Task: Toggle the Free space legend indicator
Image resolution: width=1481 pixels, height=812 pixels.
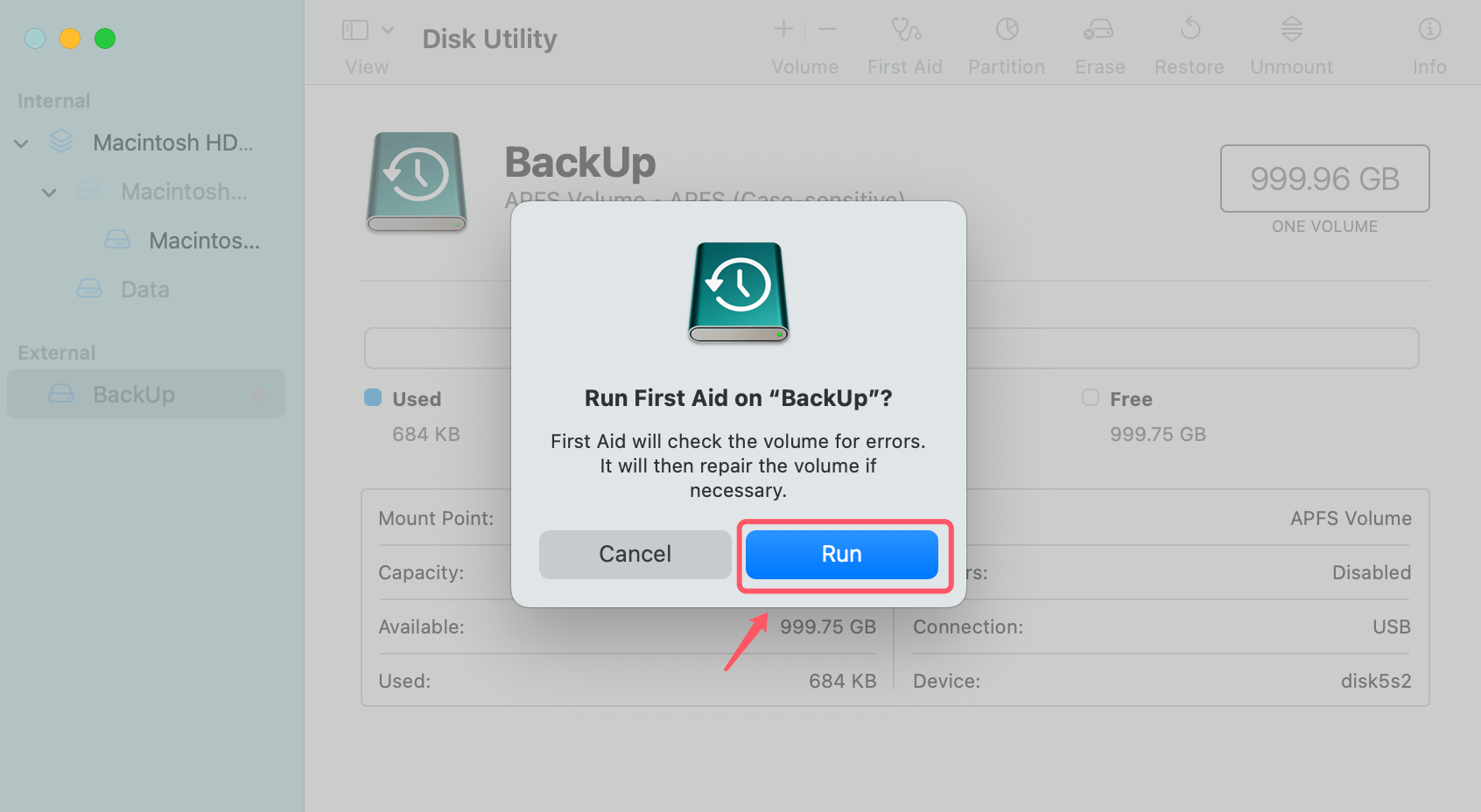Action: [1090, 397]
